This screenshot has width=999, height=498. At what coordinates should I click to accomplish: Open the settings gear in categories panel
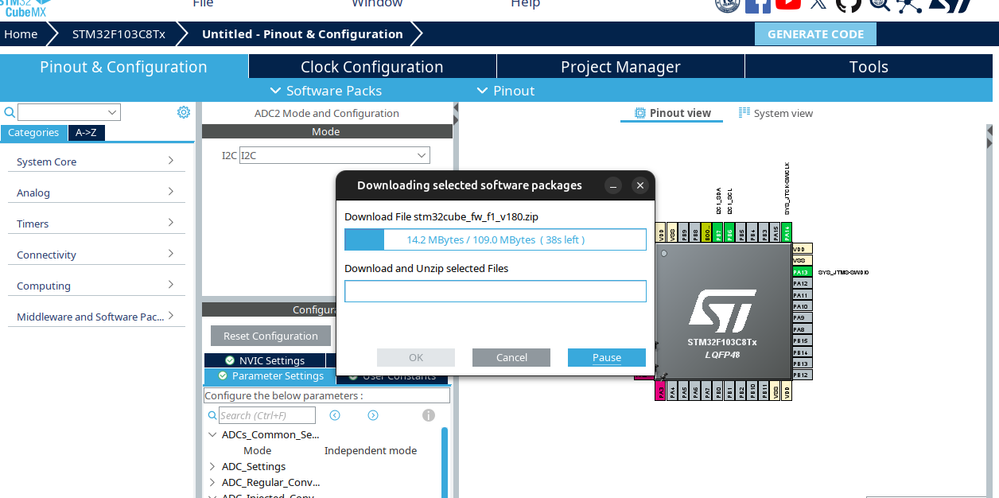point(183,112)
